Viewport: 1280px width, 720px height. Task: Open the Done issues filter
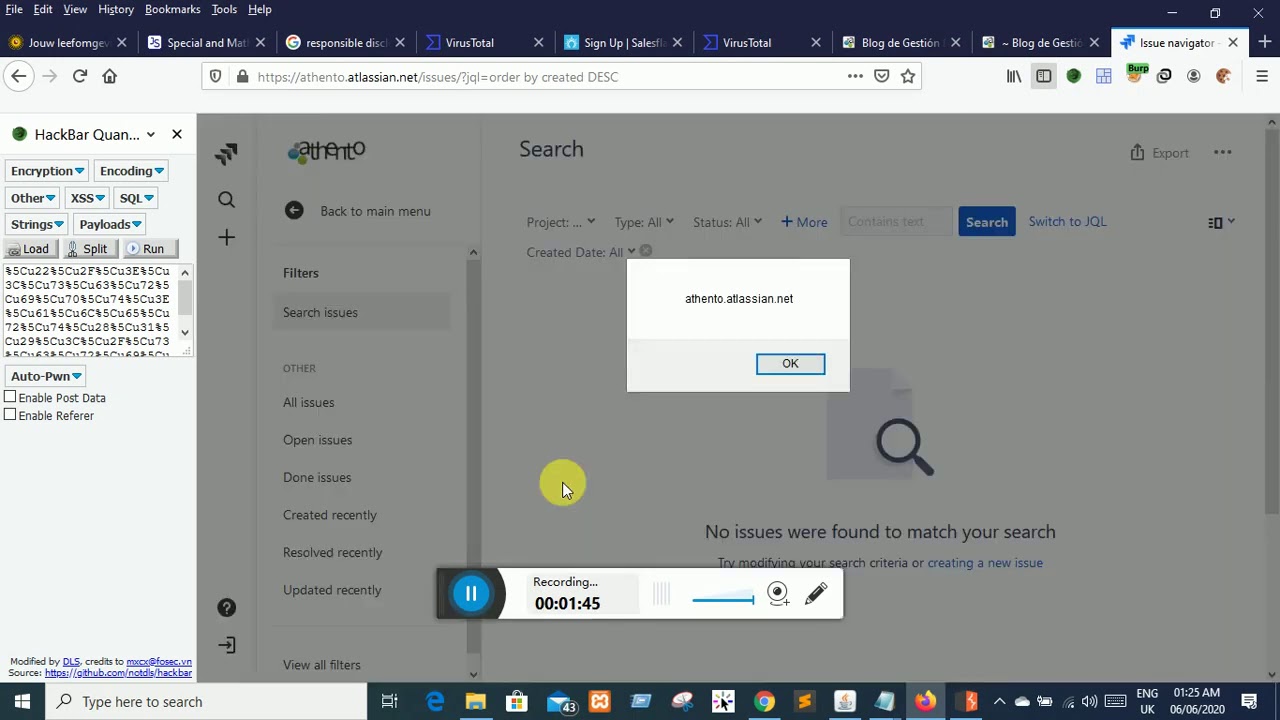coord(317,477)
